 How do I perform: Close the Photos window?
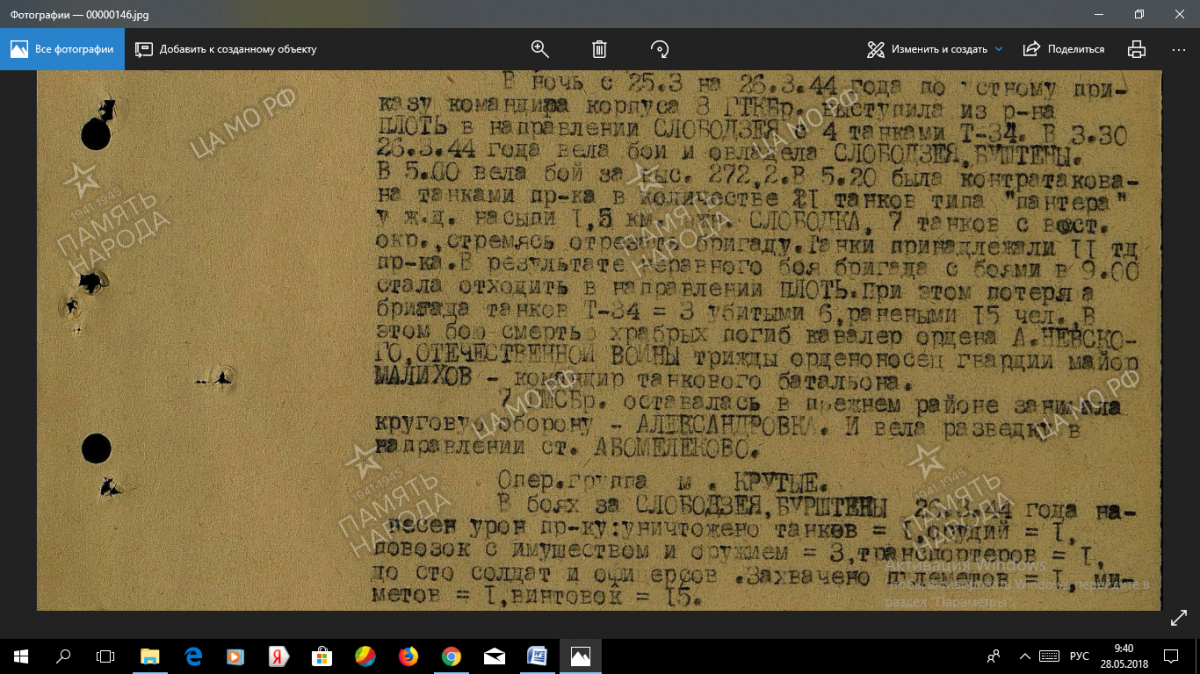pos(1180,14)
